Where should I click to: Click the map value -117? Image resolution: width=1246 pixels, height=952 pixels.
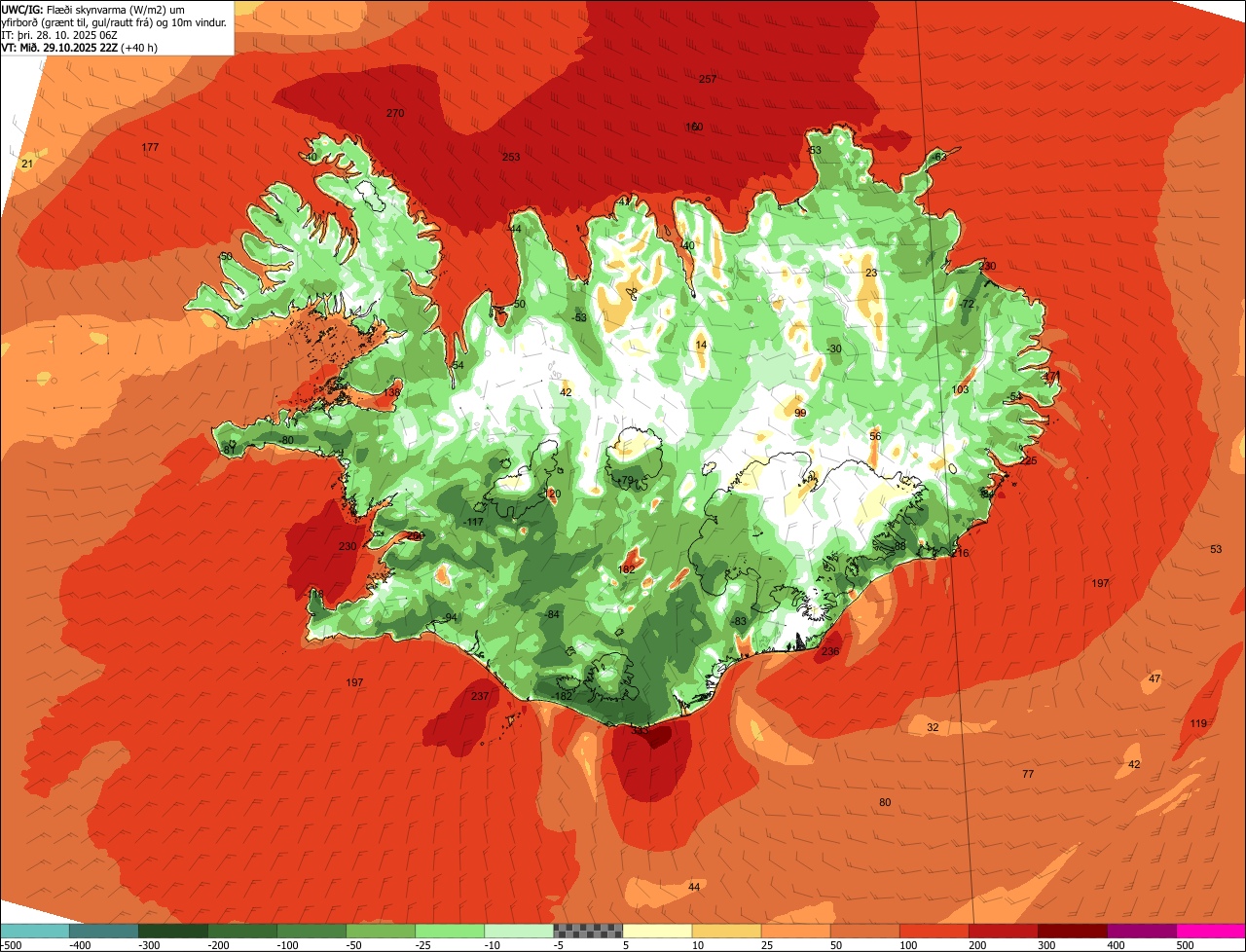474,523
